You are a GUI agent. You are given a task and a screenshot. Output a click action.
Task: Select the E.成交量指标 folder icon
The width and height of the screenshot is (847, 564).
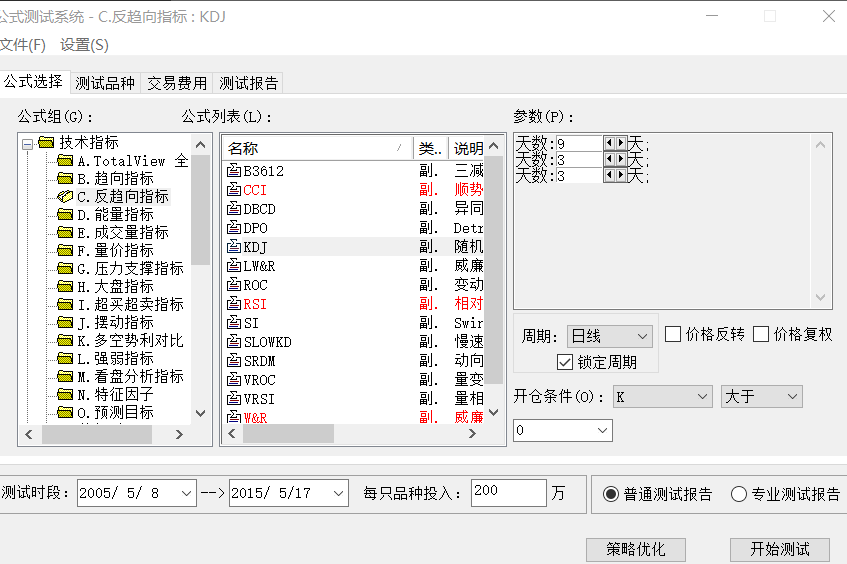(65, 233)
